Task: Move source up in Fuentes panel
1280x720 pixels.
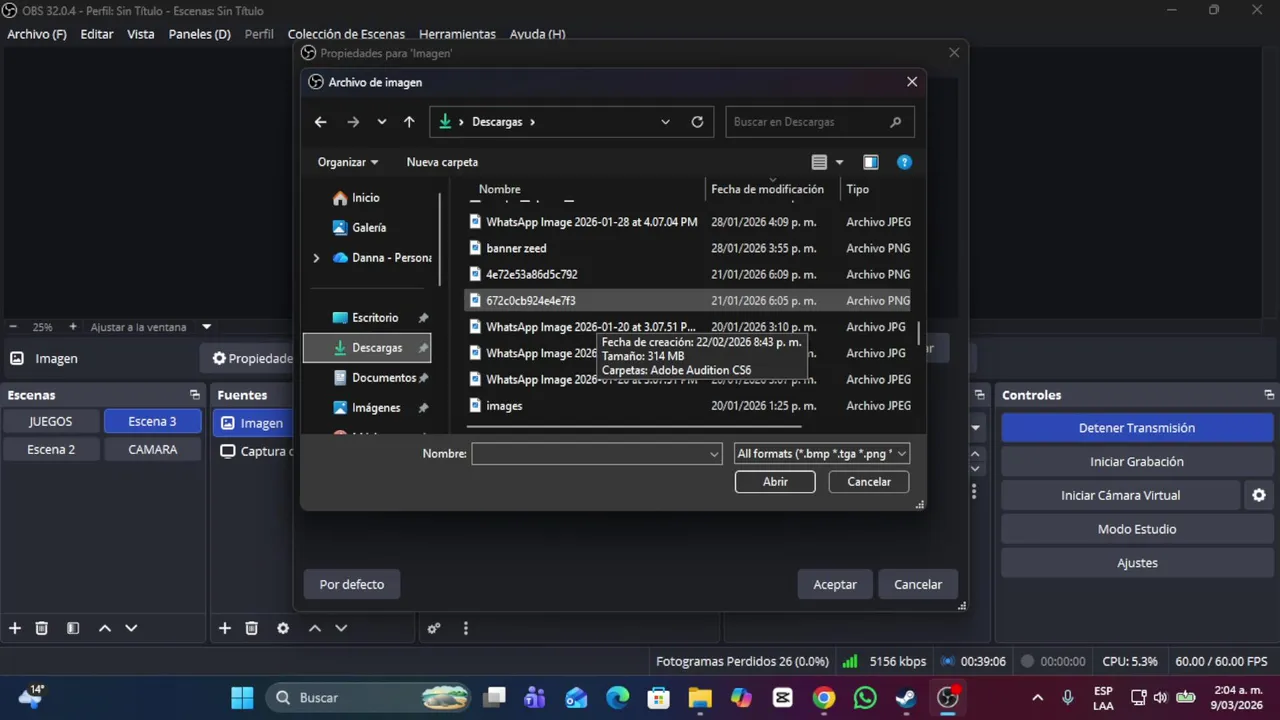Action: click(x=314, y=628)
